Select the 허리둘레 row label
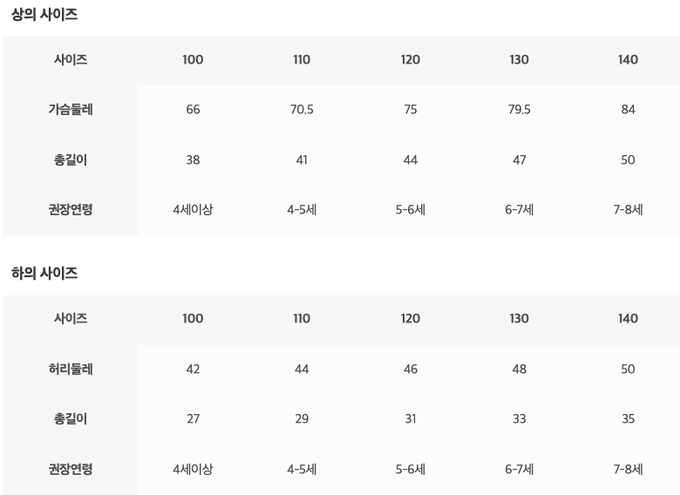The image size is (680, 495). point(71,369)
